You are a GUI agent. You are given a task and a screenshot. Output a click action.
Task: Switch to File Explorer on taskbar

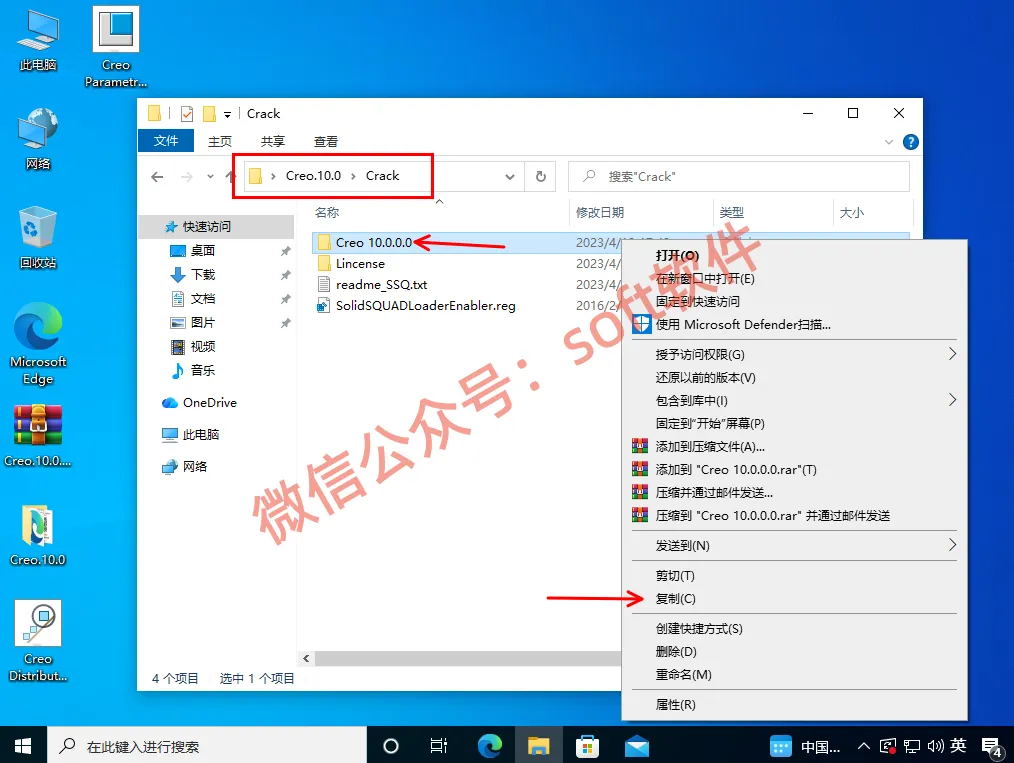click(x=538, y=746)
